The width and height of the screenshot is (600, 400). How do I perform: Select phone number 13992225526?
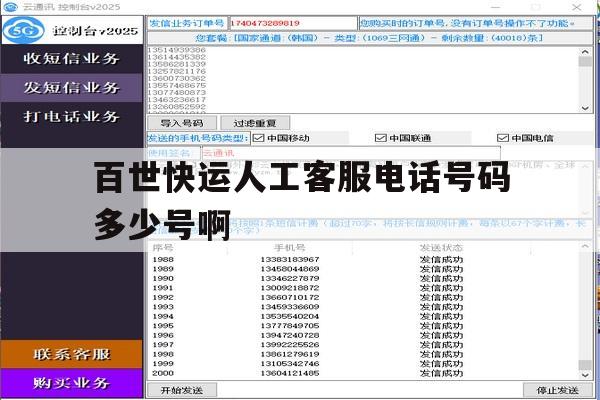pos(290,344)
